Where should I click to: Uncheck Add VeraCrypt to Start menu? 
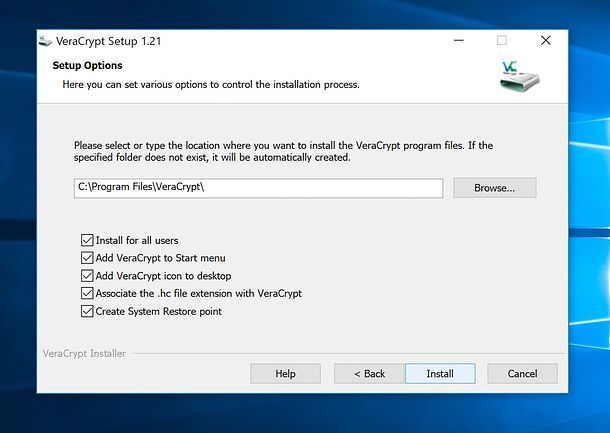(x=87, y=258)
